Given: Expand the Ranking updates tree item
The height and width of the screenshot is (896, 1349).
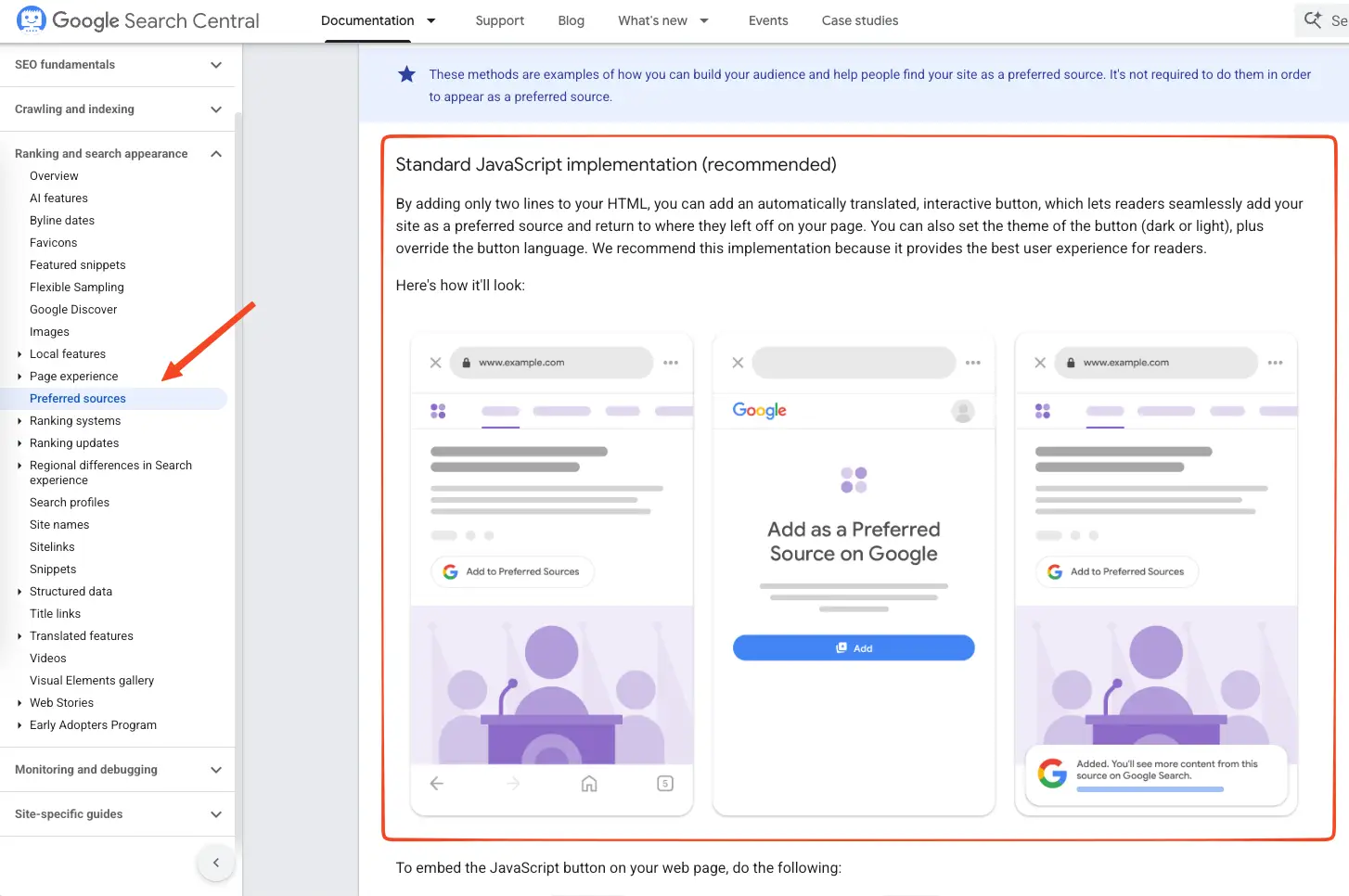Looking at the screenshot, I should 19,443.
